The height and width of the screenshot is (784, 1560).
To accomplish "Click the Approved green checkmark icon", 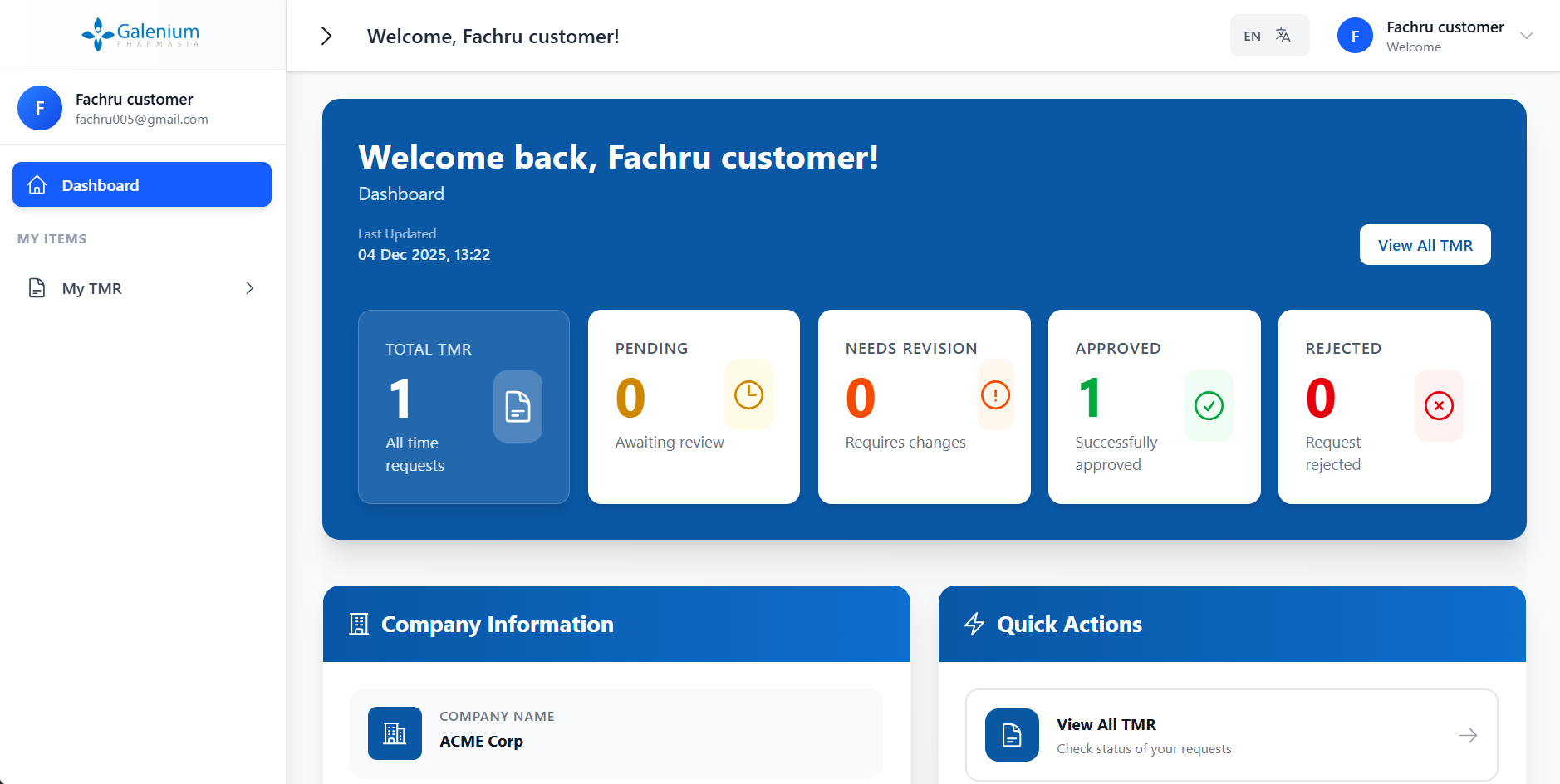I will click(x=1209, y=406).
